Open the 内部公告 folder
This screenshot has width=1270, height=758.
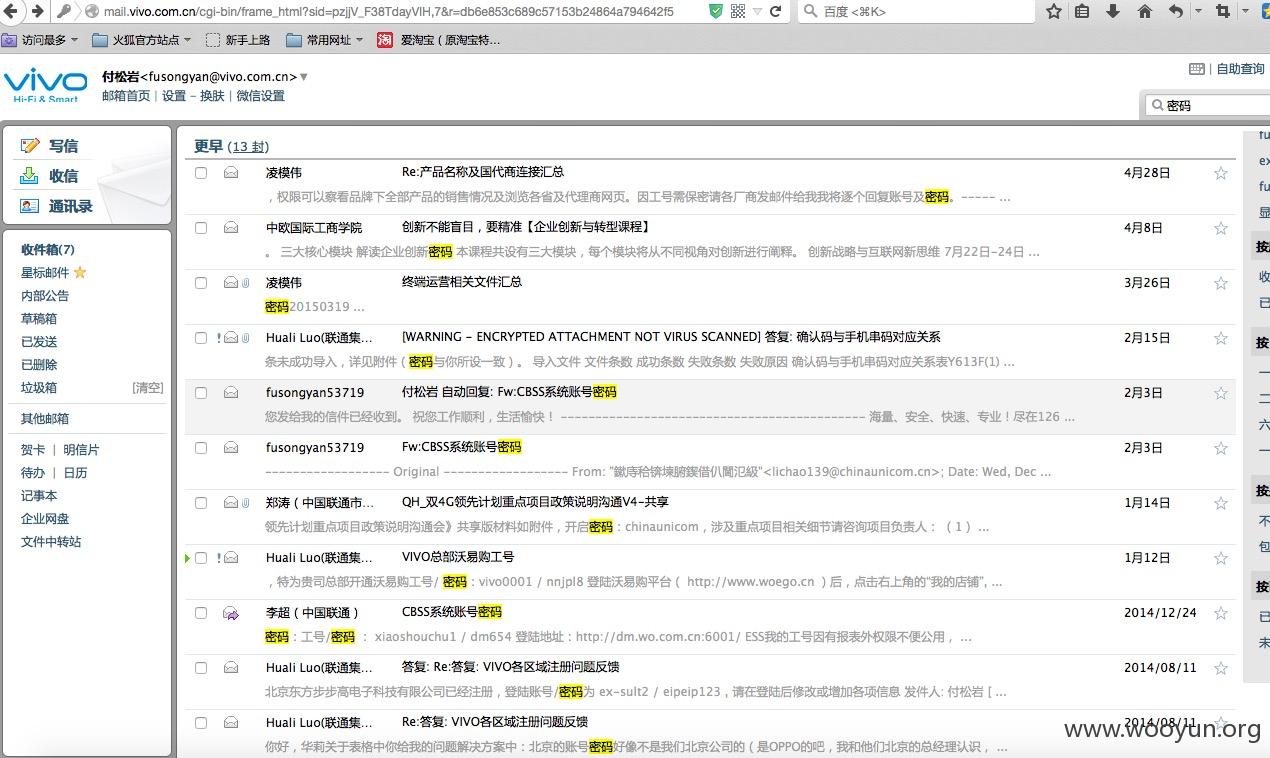click(45, 296)
